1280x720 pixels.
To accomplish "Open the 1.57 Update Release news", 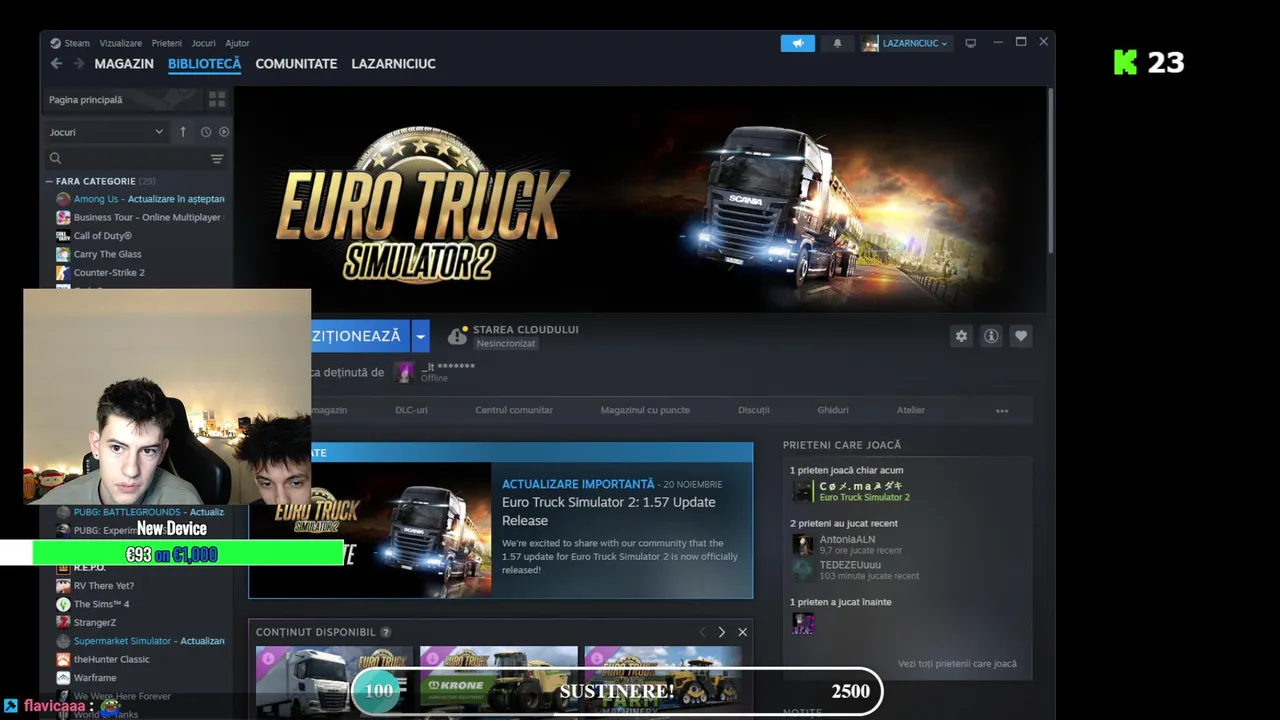I will (608, 511).
